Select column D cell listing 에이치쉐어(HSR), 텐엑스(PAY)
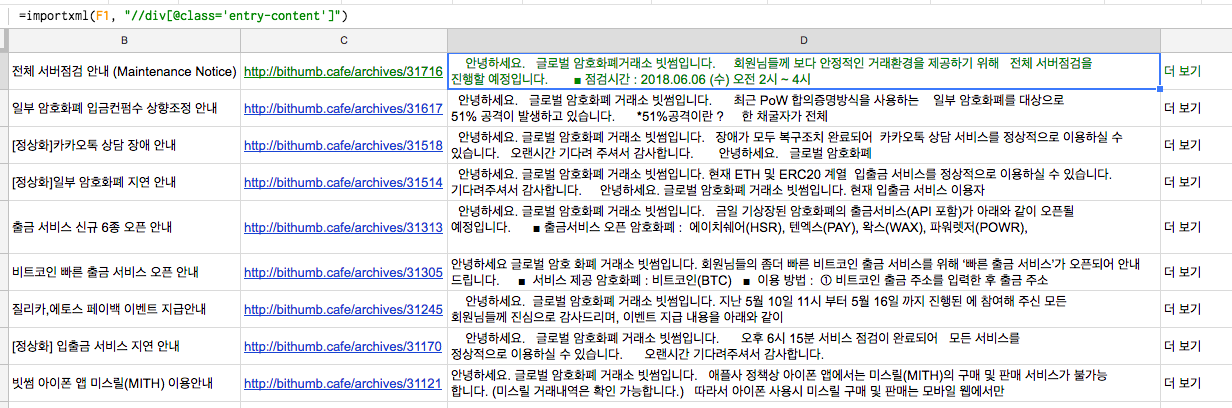Screen dimensions: 1232x408 pyautogui.click(x=803, y=227)
